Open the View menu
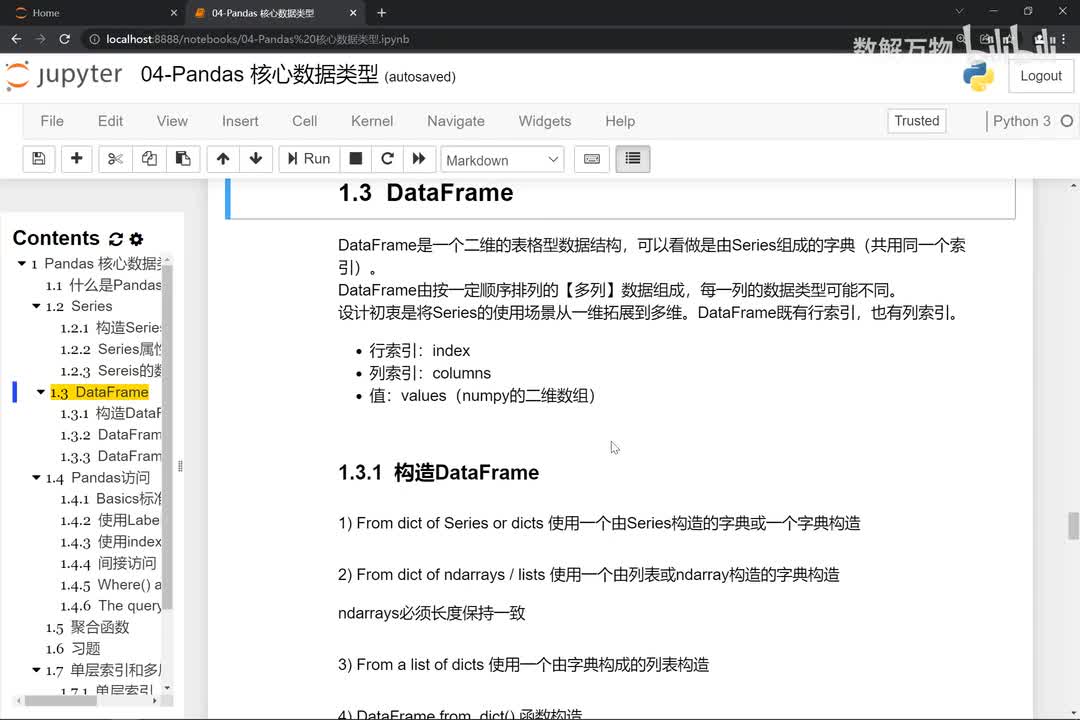 click(x=172, y=121)
